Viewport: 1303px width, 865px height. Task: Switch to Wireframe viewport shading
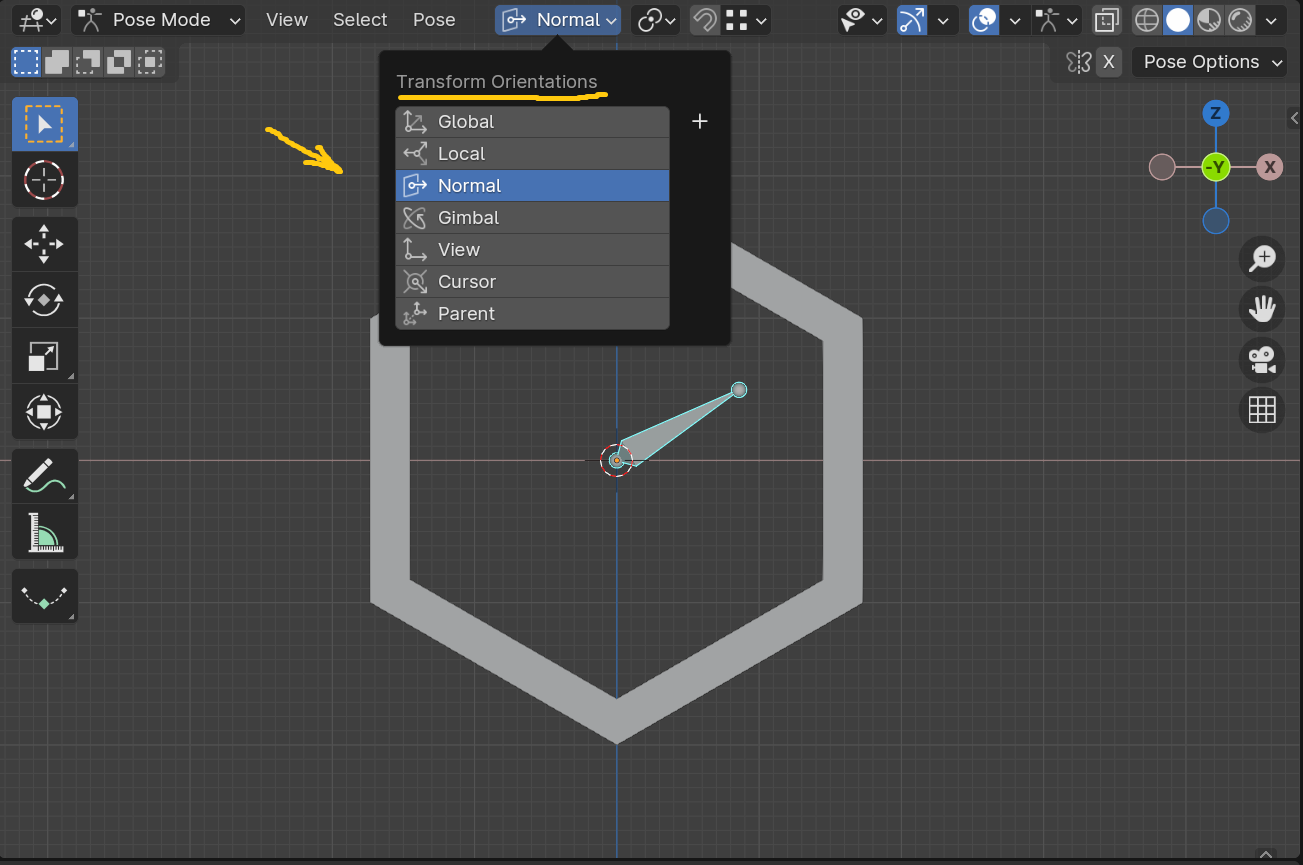1147,20
